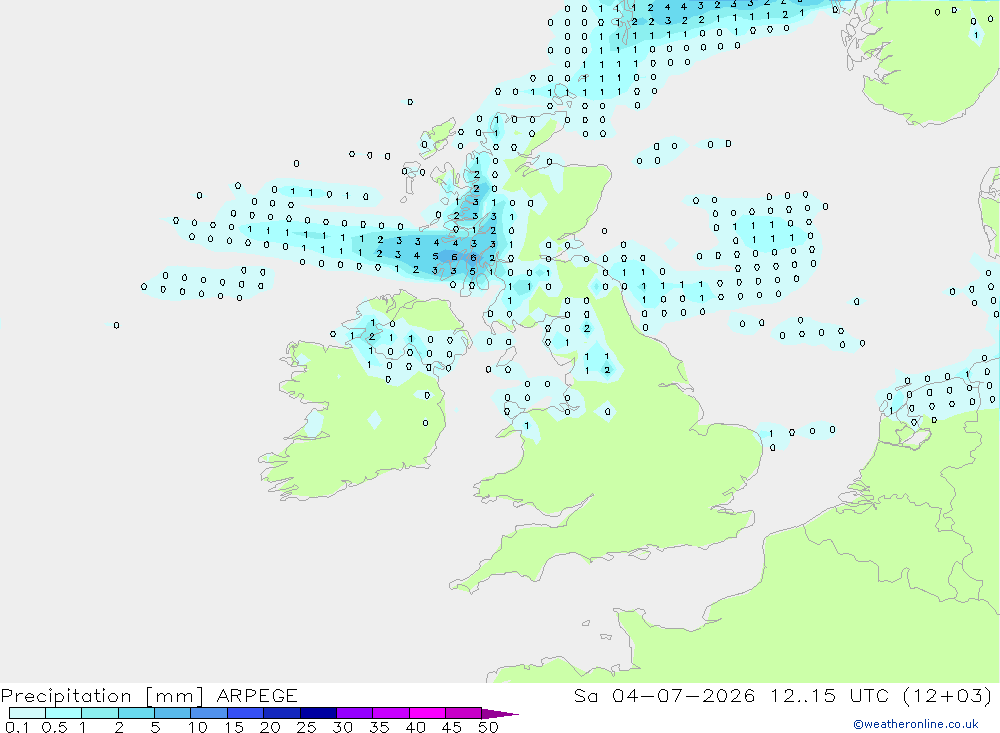Pick the 1–2 mm legend swatch
The height and width of the screenshot is (733, 1000).
pyautogui.click(x=100, y=713)
